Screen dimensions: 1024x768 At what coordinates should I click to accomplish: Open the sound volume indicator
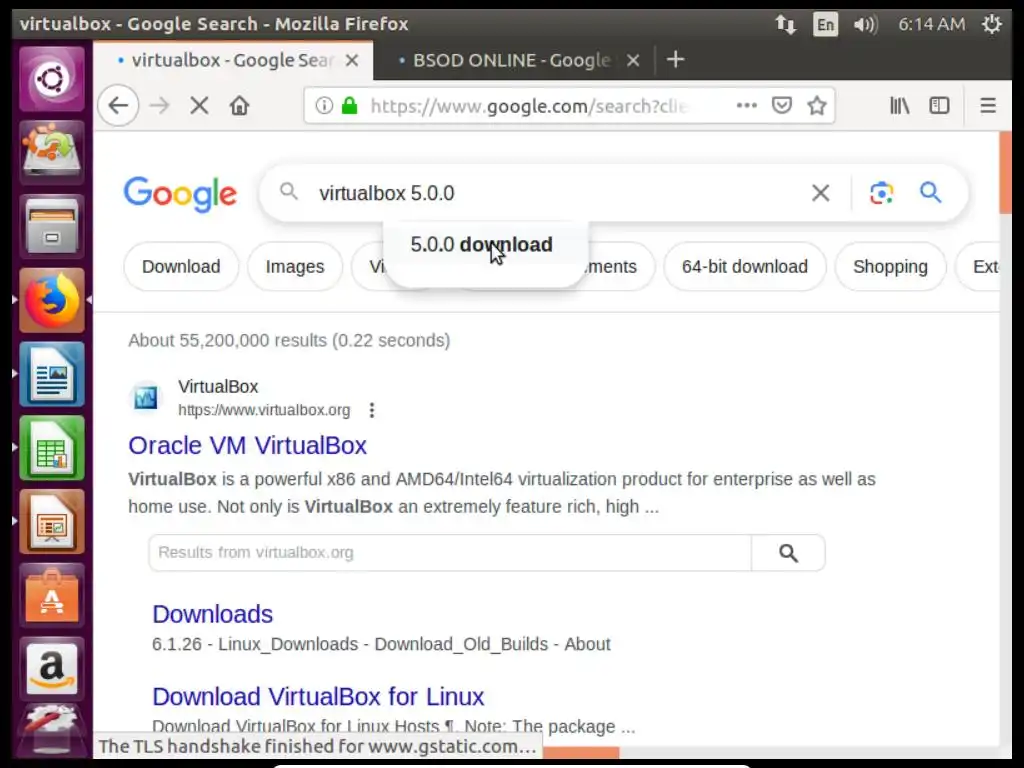865,24
